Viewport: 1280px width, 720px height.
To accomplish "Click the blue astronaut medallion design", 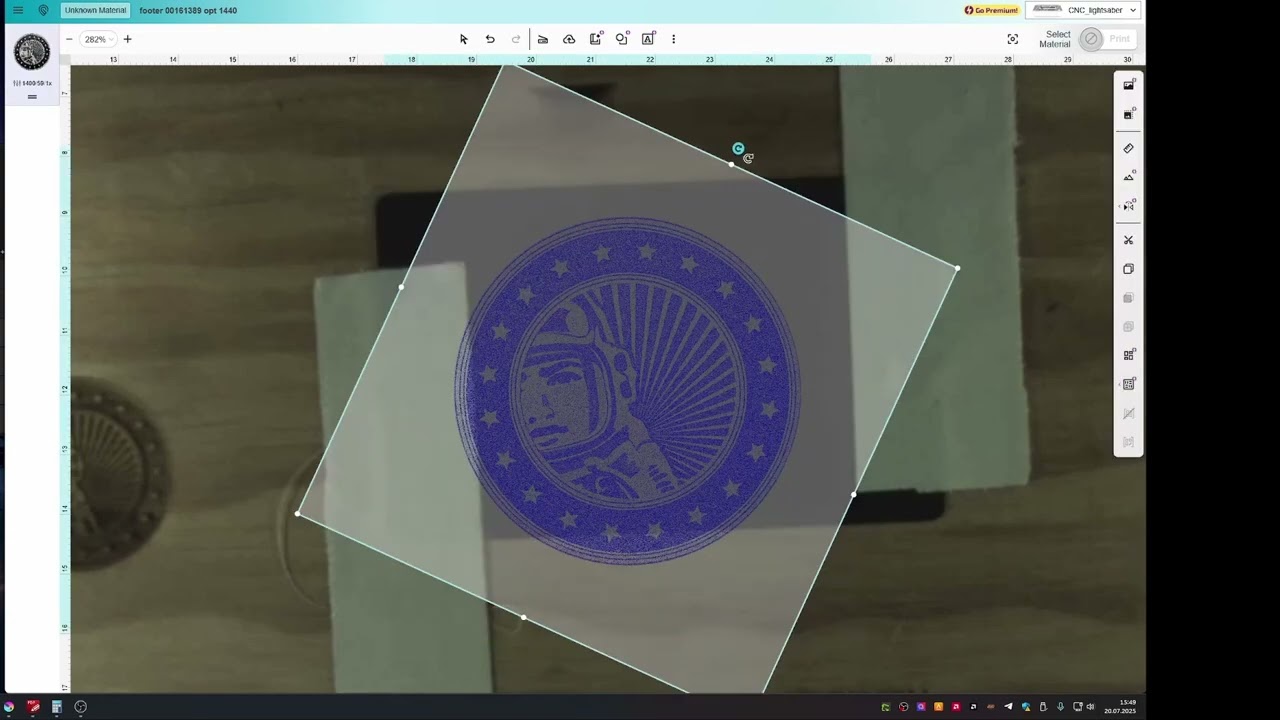I will pos(627,391).
